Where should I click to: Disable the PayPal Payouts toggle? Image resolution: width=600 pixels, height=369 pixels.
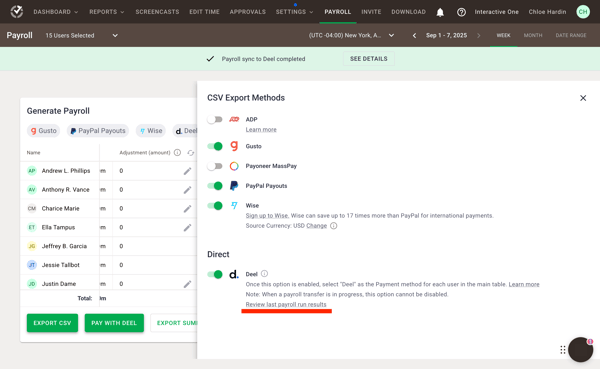(x=215, y=186)
